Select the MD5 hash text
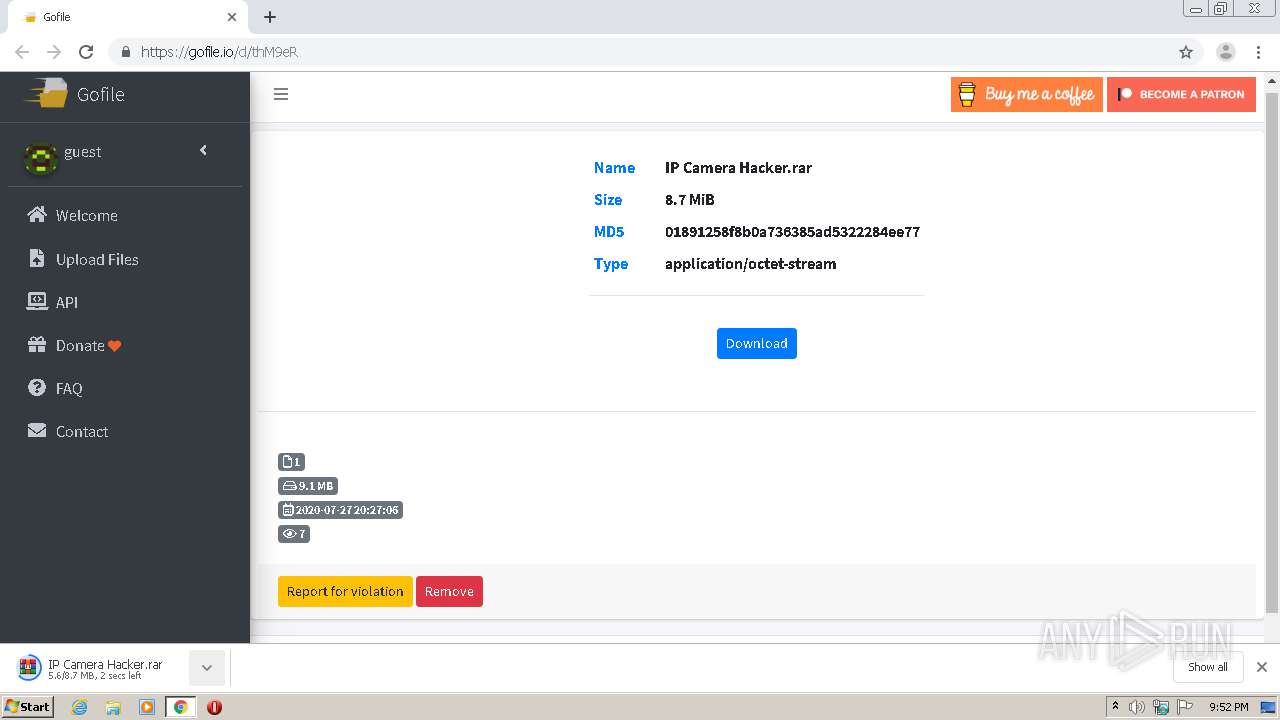Screen dimensions: 1280x720 tap(792, 232)
